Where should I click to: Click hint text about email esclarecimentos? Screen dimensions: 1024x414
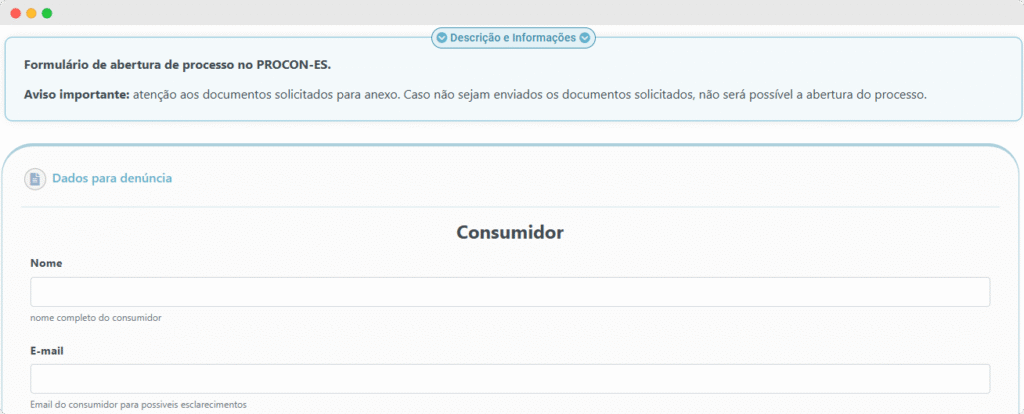(x=138, y=405)
